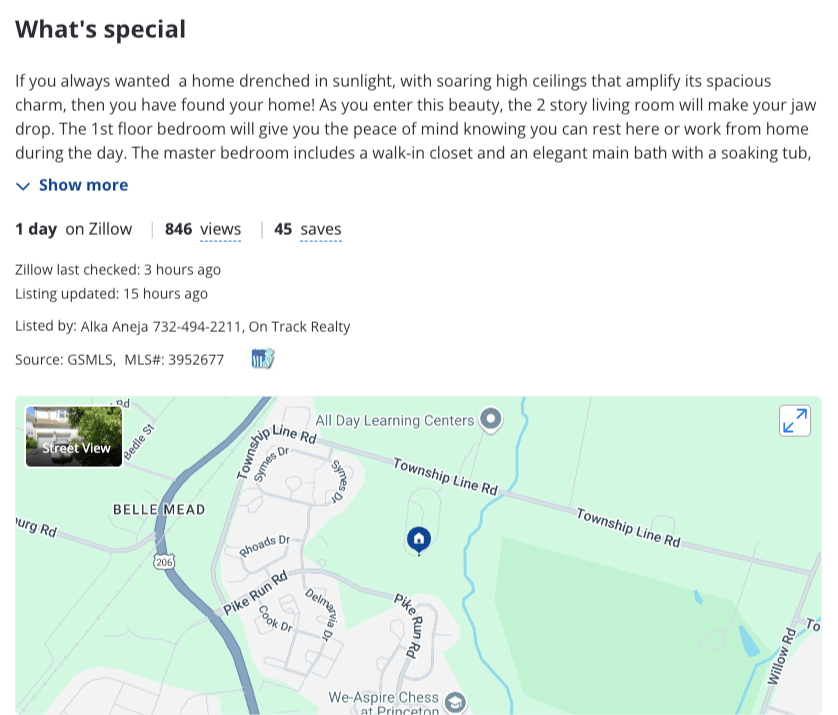
Task: Click the Show more chevron arrow
Action: (23, 186)
